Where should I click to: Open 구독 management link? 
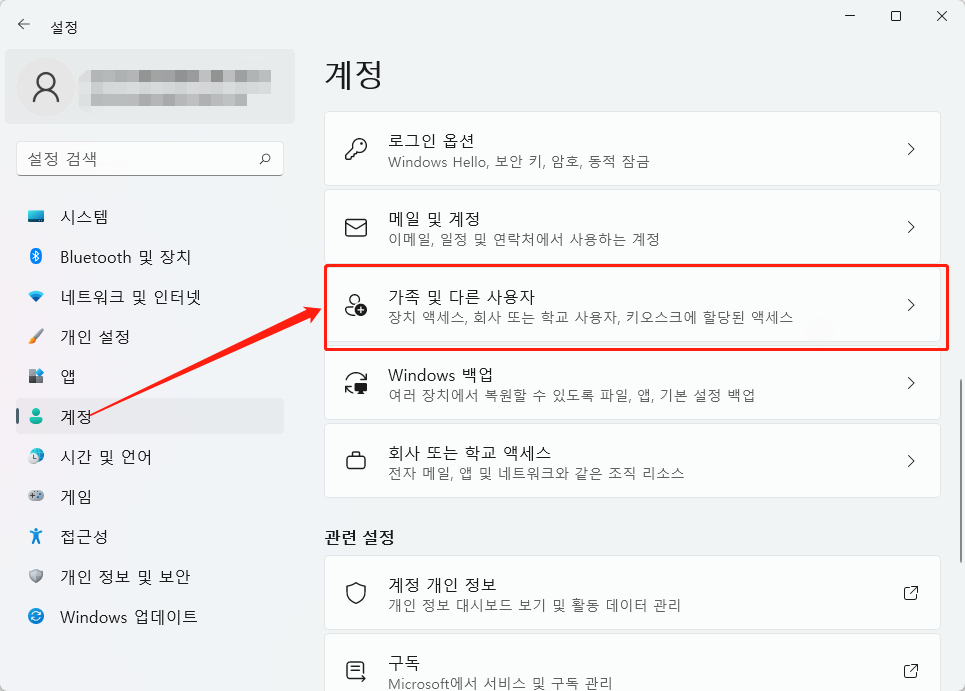630,670
